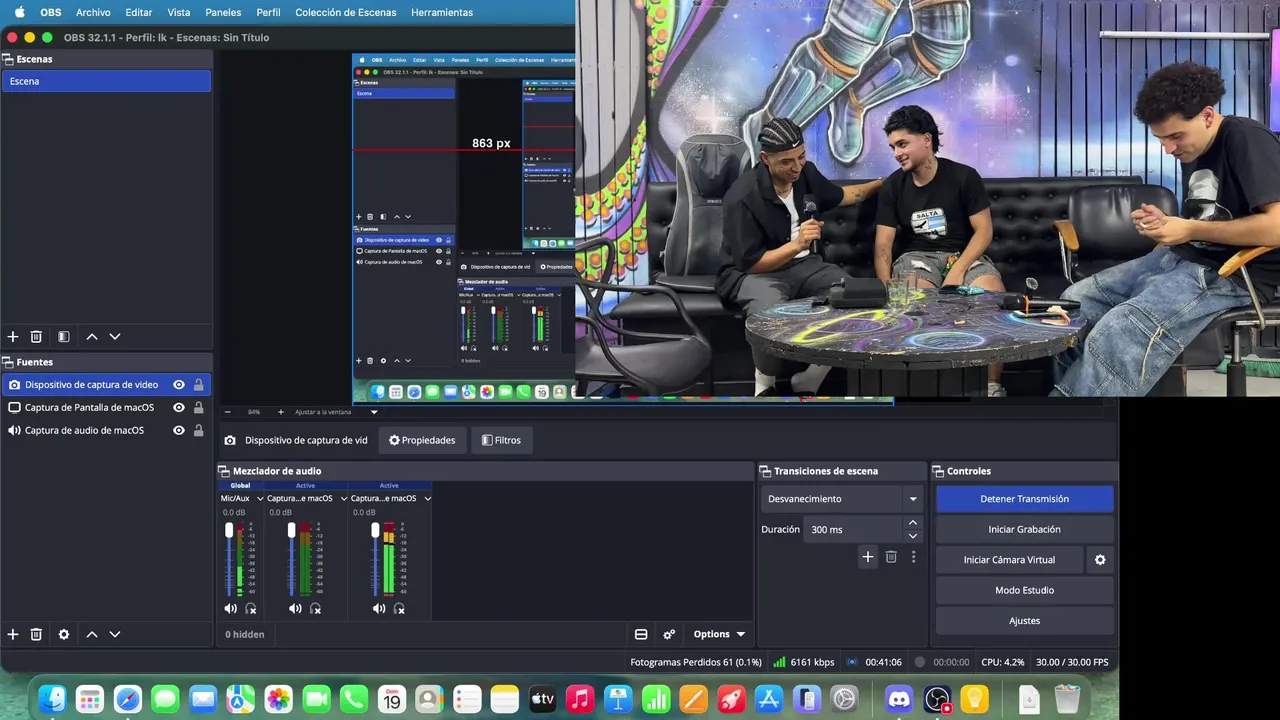This screenshot has width=1280, height=720.
Task: Hide the Dispositivo de captura de video source
Action: coord(179,385)
